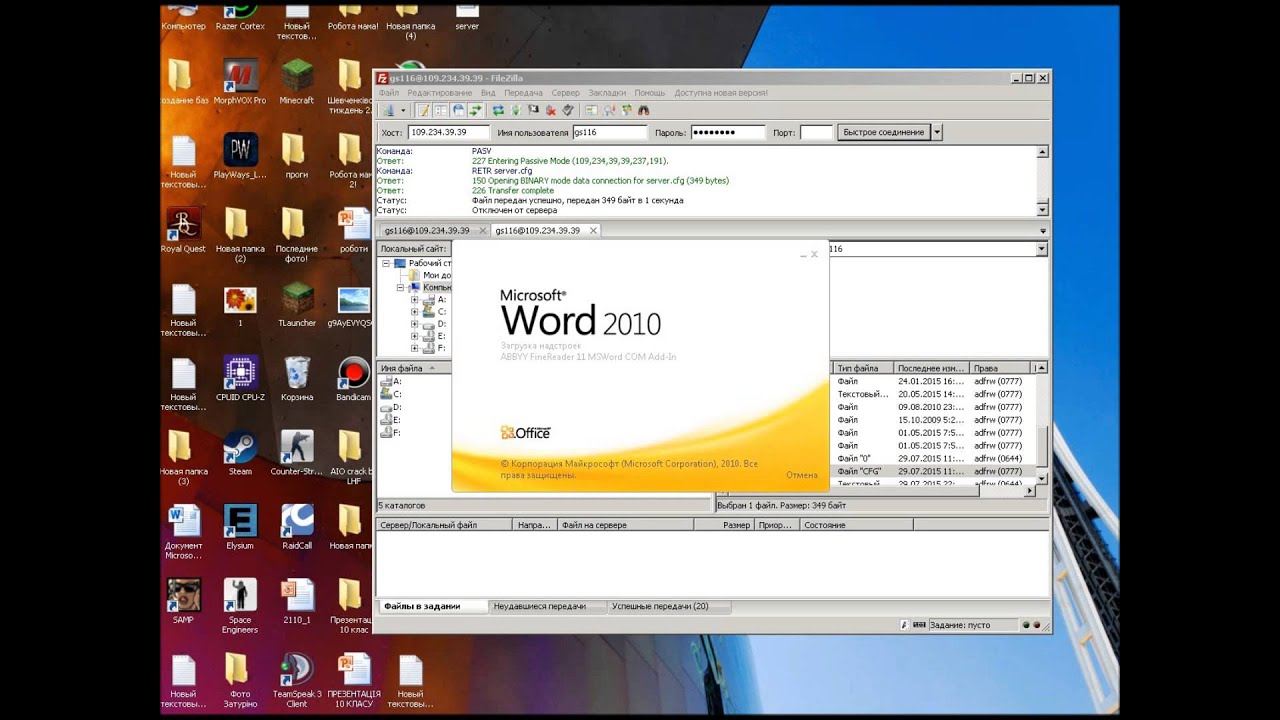The image size is (1280, 720).
Task: Expand the A: drive tree node
Action: tap(414, 300)
